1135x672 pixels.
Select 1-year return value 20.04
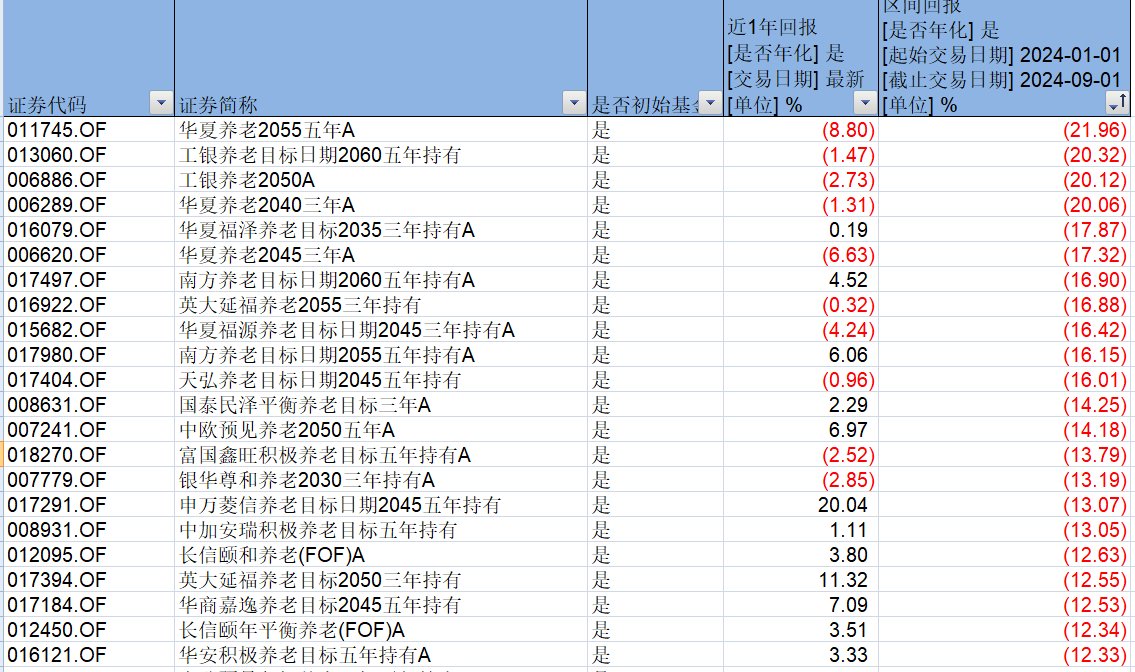pyautogui.click(x=843, y=505)
